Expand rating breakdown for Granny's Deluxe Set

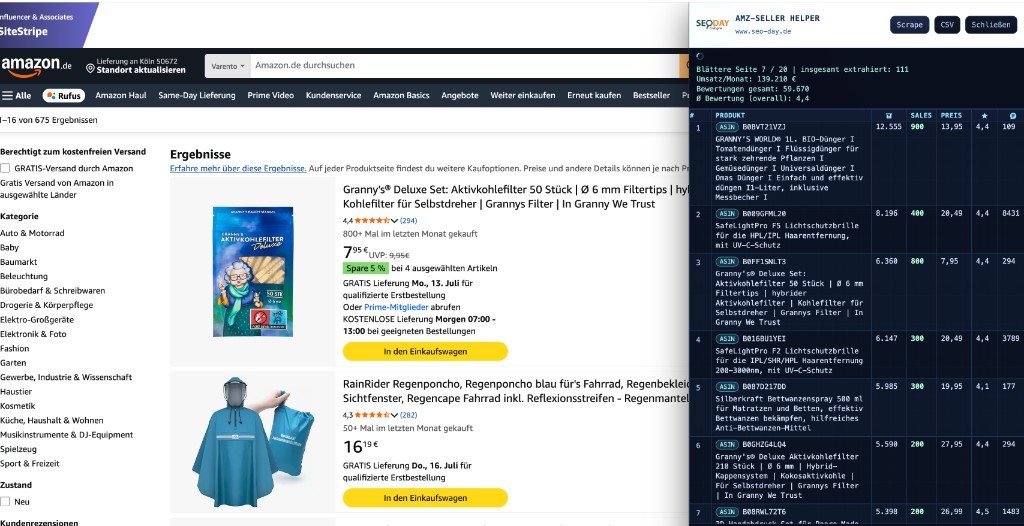(394, 221)
